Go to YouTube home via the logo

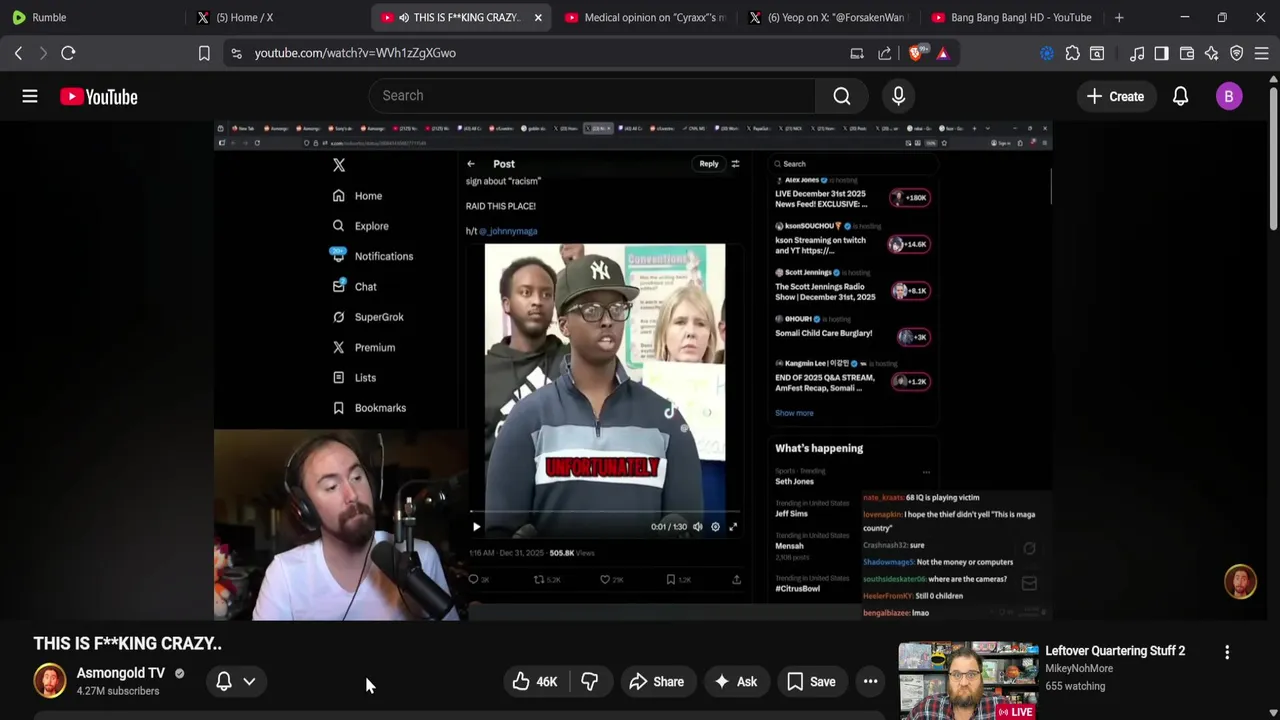pos(98,97)
